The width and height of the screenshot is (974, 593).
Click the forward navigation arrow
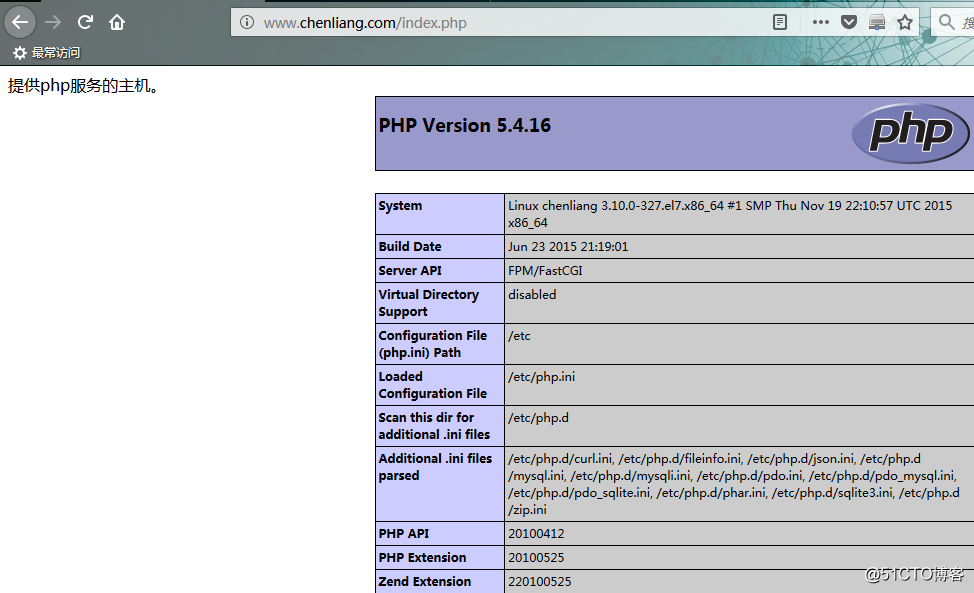click(53, 22)
